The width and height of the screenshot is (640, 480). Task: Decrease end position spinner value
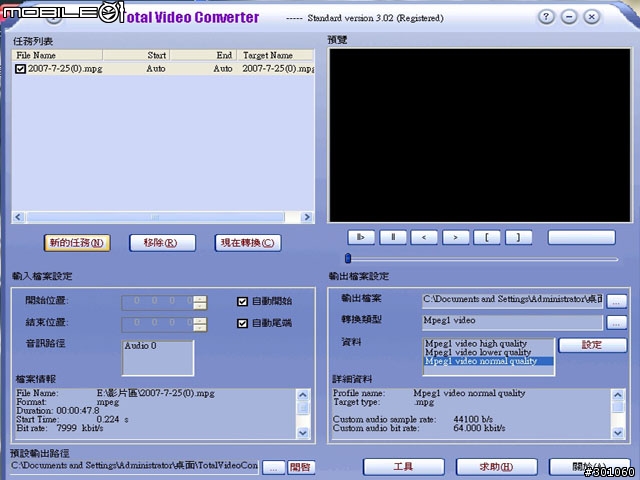click(200, 327)
